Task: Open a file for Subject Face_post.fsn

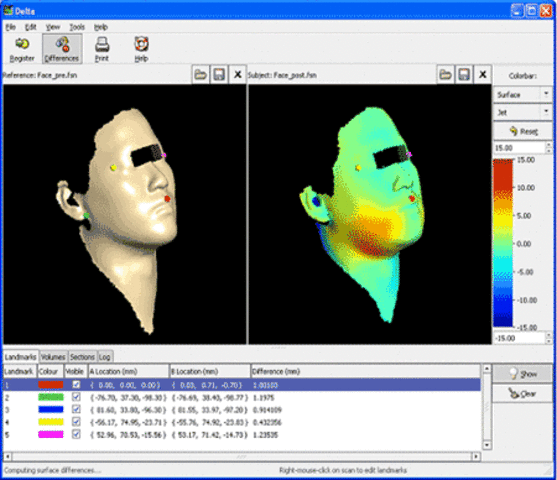Action: 445,75
